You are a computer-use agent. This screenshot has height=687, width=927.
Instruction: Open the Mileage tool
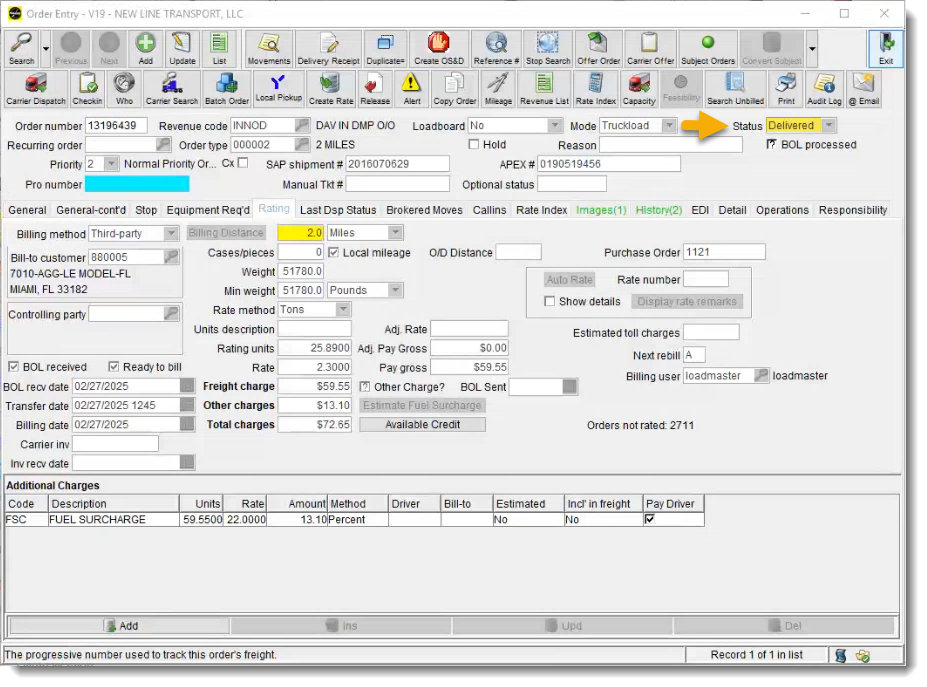click(498, 89)
